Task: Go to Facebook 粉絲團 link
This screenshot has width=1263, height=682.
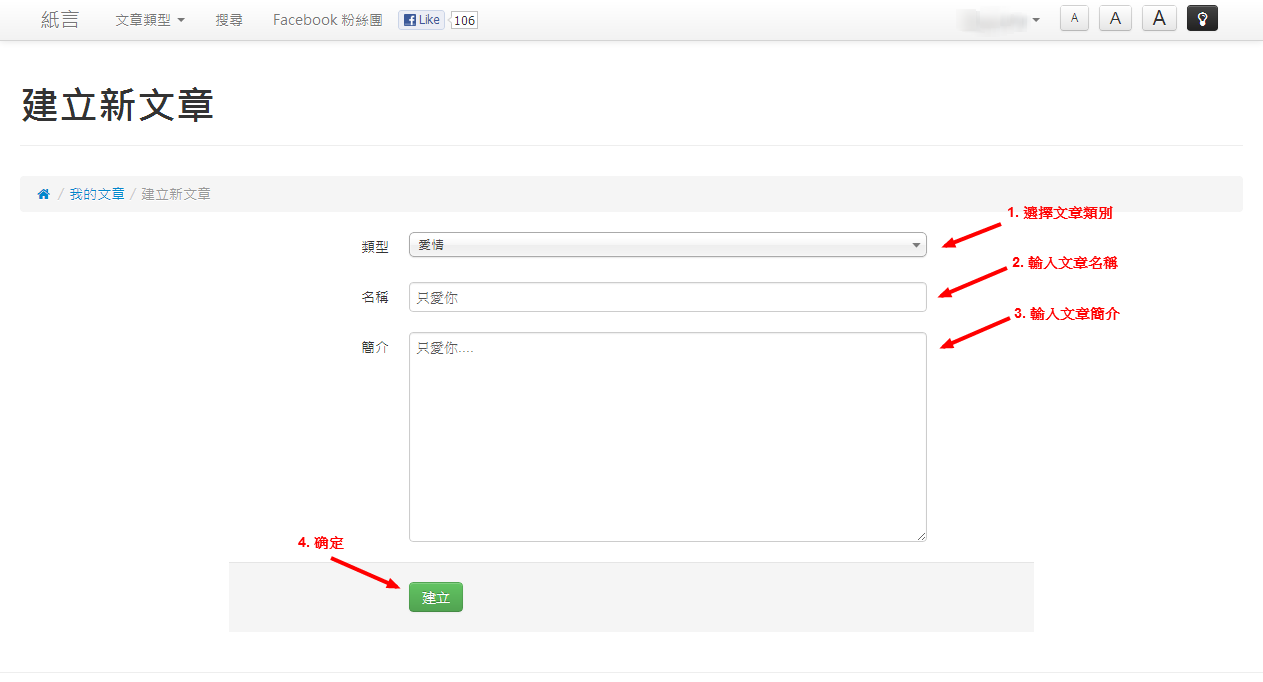Action: pos(327,20)
